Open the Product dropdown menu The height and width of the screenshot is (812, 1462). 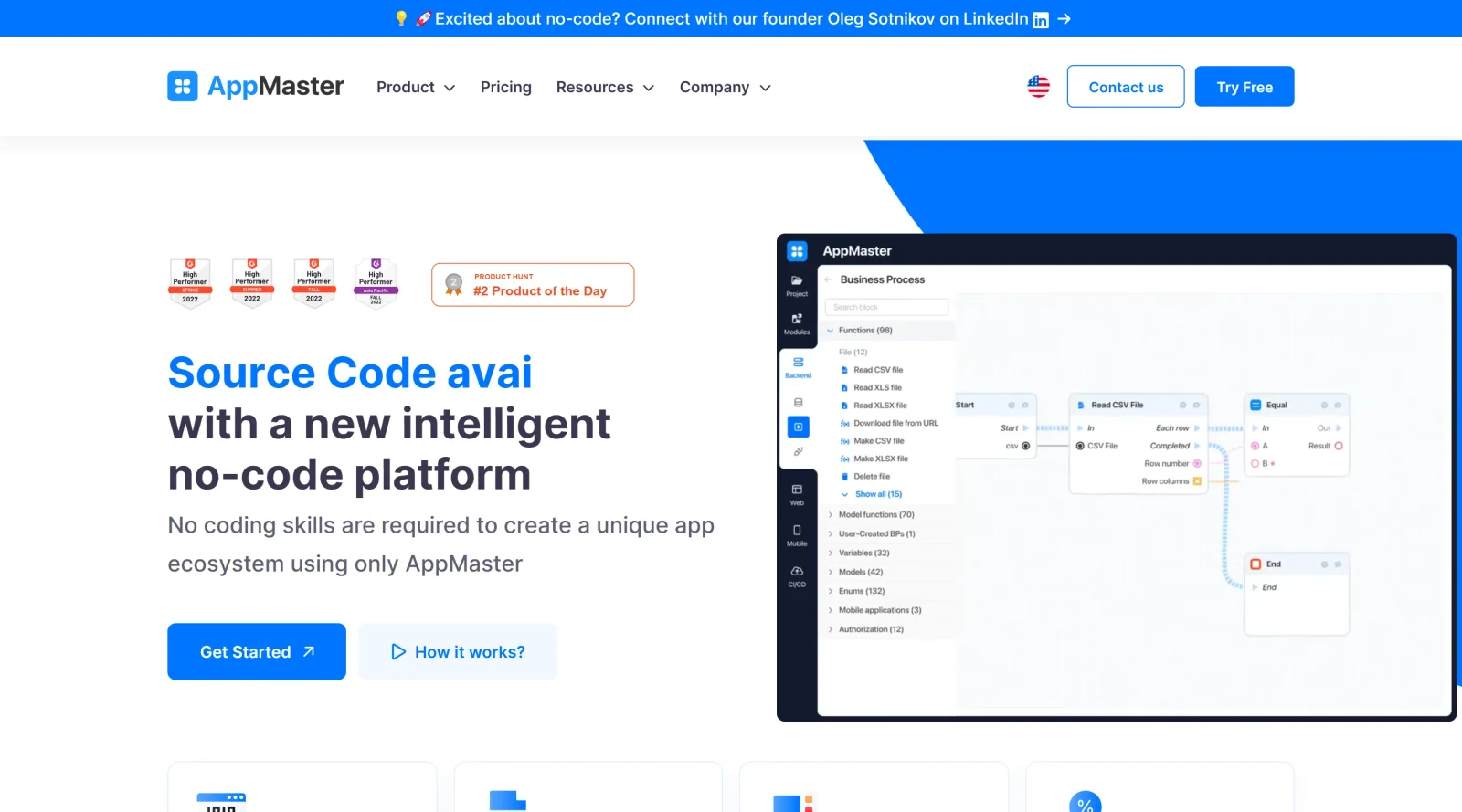click(416, 87)
